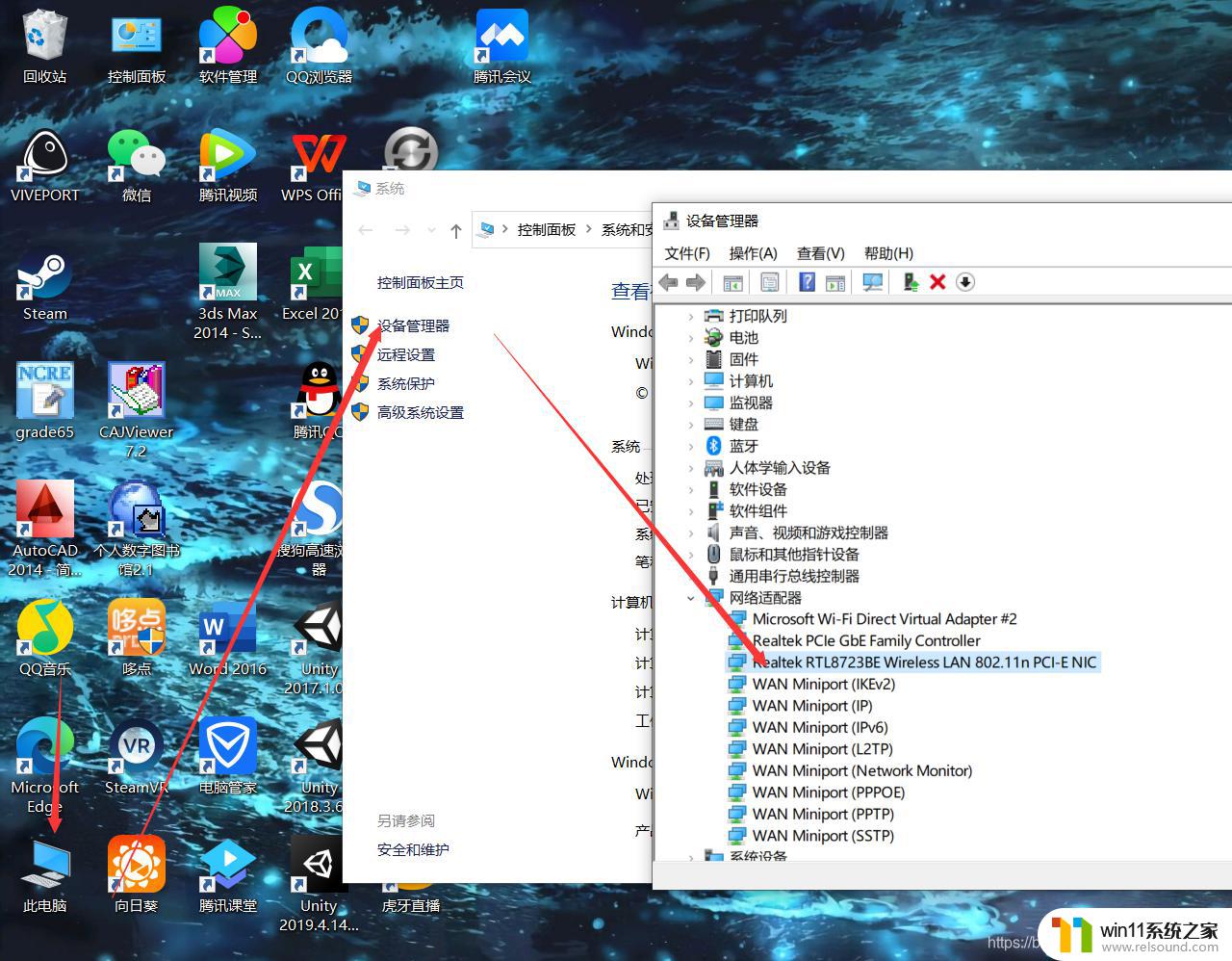This screenshot has width=1232, height=961.
Task: Select 通用串行总线控制器 category
Action: [x=794, y=576]
